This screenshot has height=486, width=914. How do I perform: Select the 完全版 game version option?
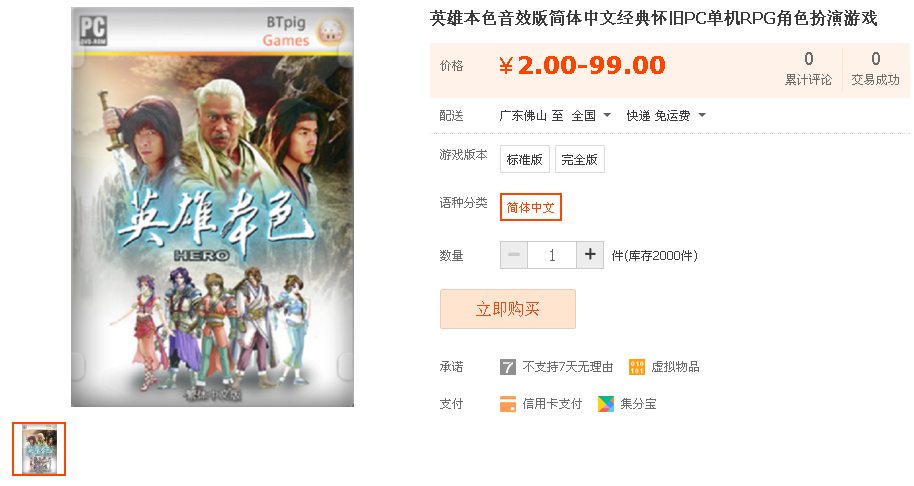click(579, 159)
